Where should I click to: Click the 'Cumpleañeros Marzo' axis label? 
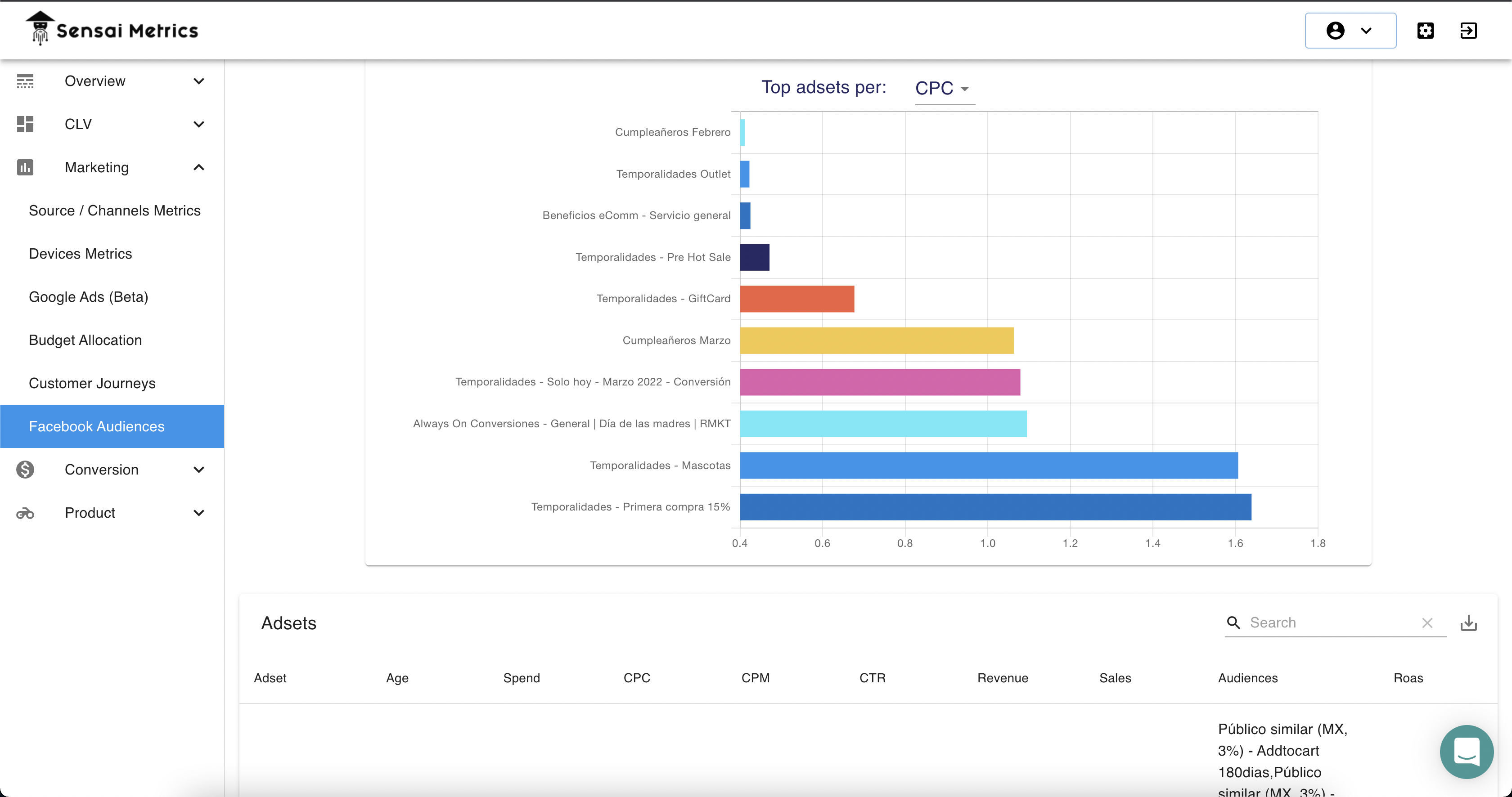(x=676, y=340)
